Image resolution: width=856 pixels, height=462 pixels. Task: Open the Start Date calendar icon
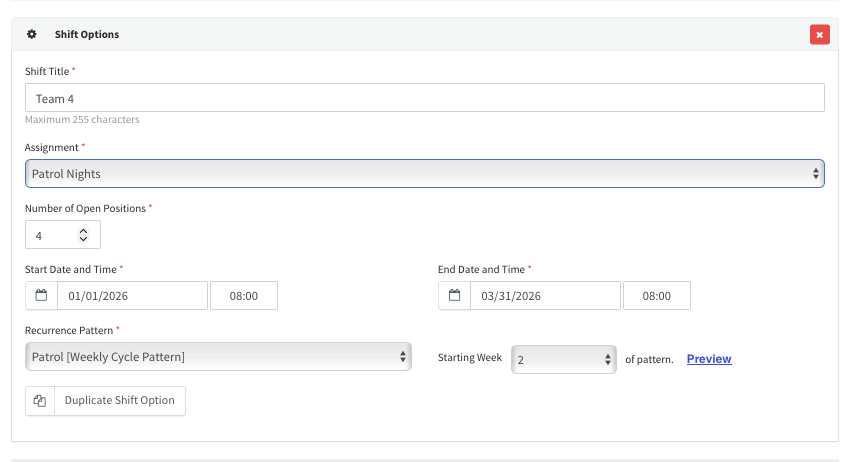coord(41,295)
